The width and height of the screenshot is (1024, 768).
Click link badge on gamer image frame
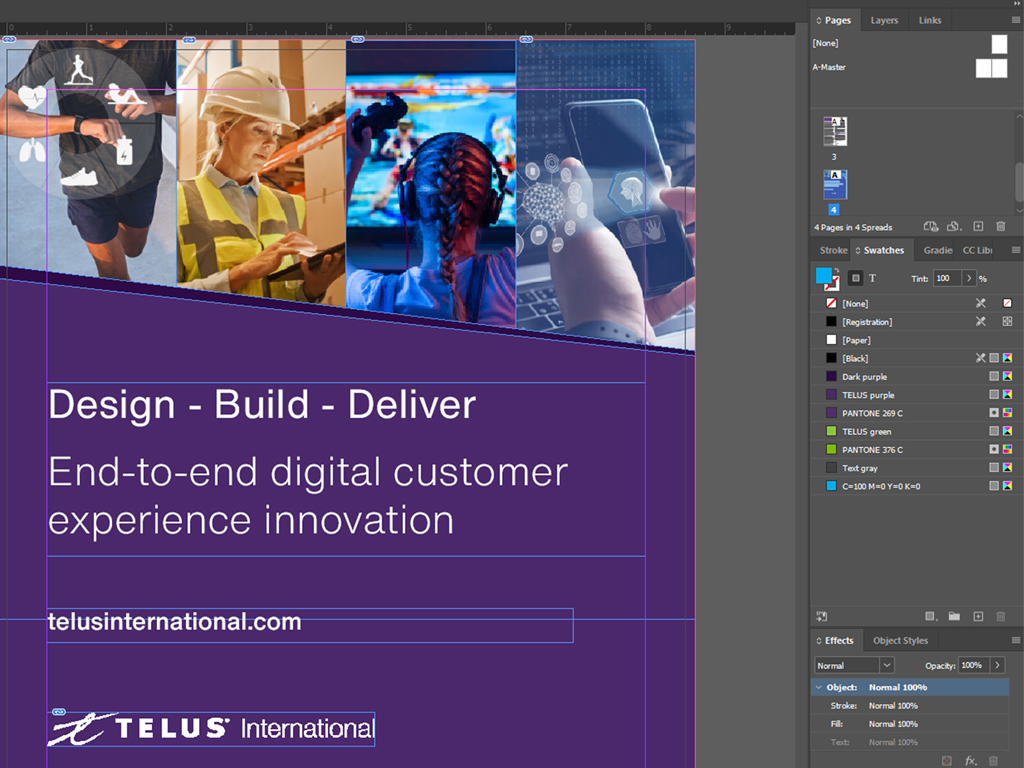coord(358,40)
